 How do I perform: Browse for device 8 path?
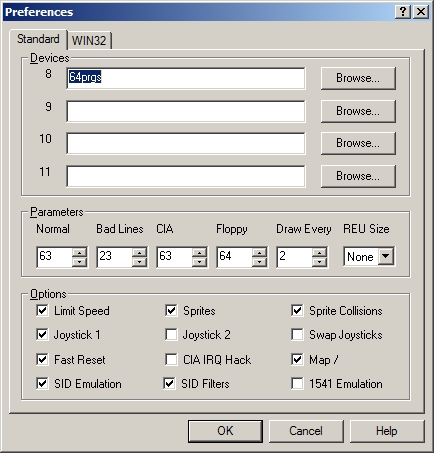pos(358,78)
